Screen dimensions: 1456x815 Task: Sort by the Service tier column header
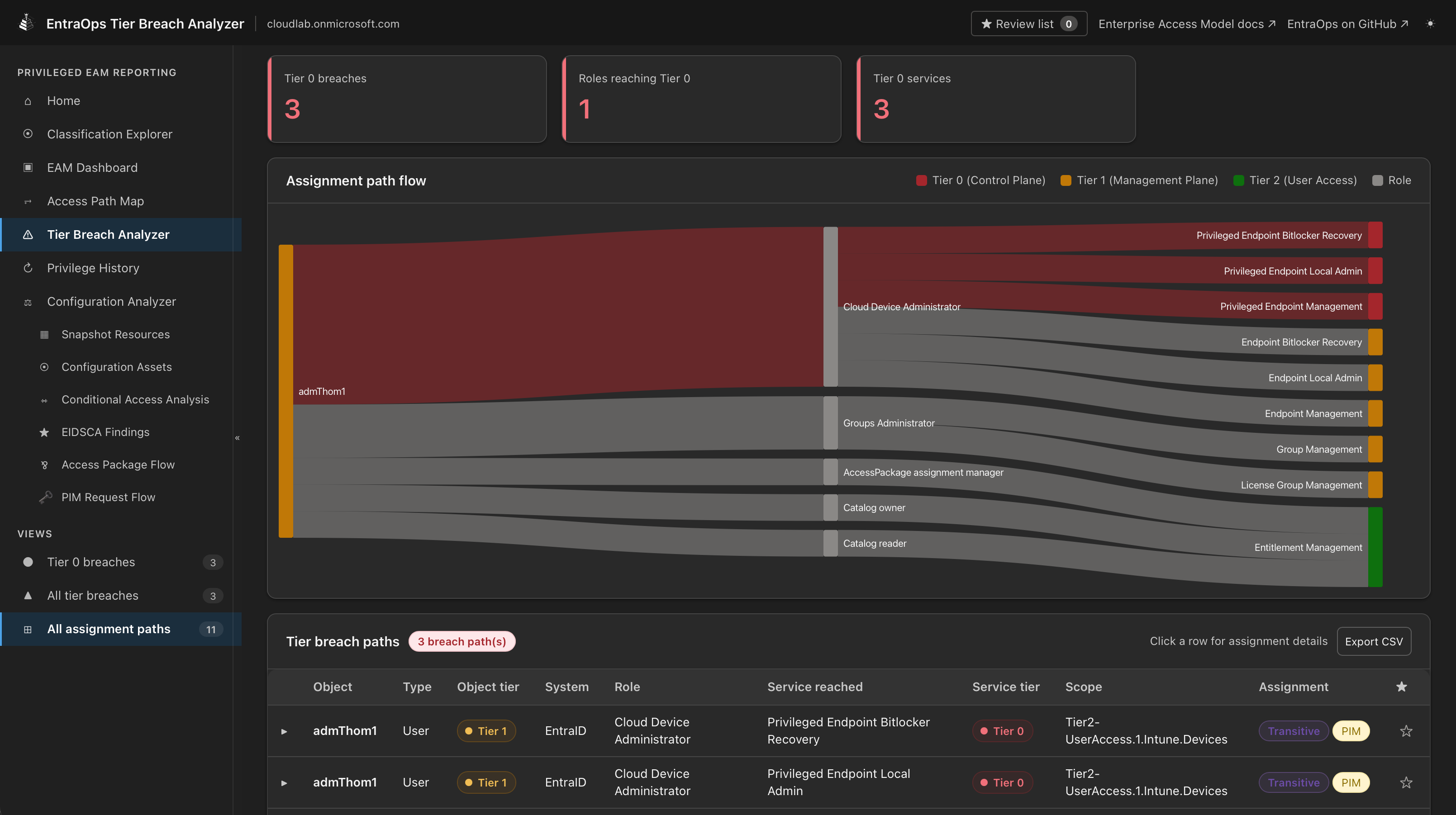coord(1005,687)
